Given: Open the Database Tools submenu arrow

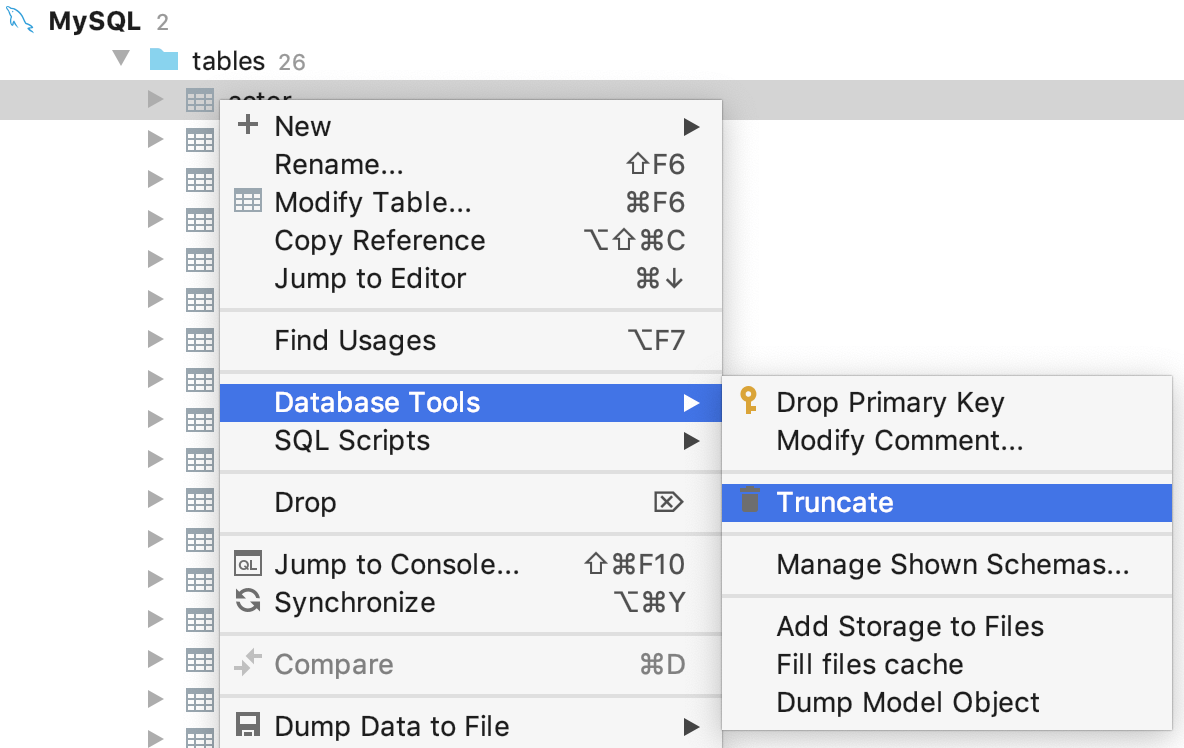Looking at the screenshot, I should (691, 403).
